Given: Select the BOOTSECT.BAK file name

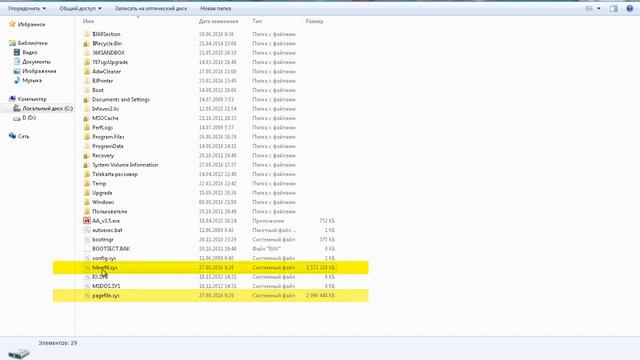Looking at the screenshot, I should [111, 249].
